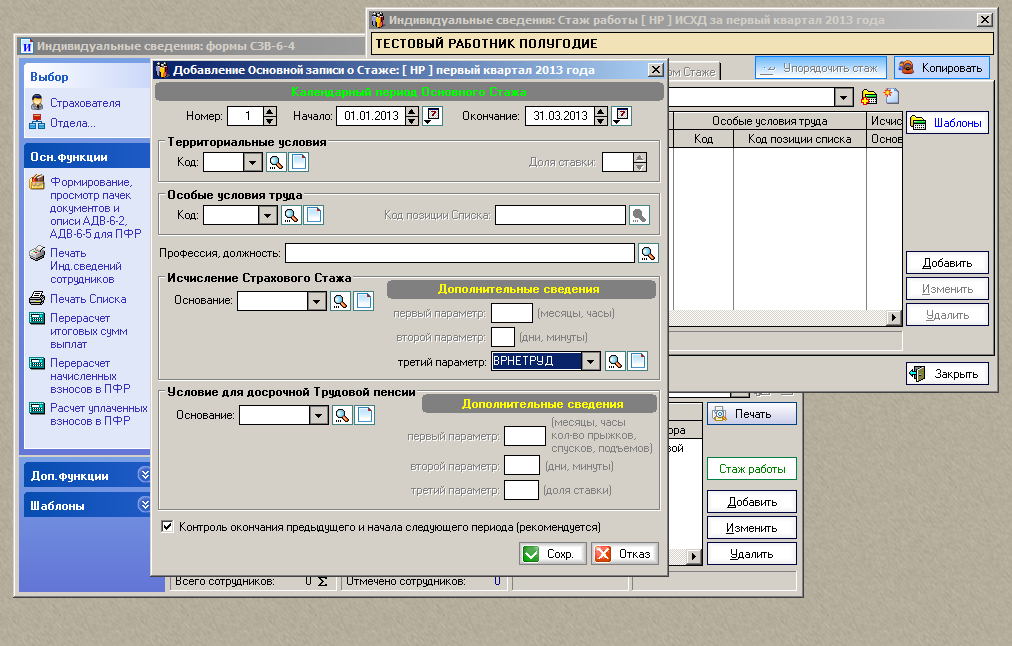This screenshot has height=646, width=1012.
Task: Click the magnifier next to the Профессия, должность field
Action: coord(648,253)
